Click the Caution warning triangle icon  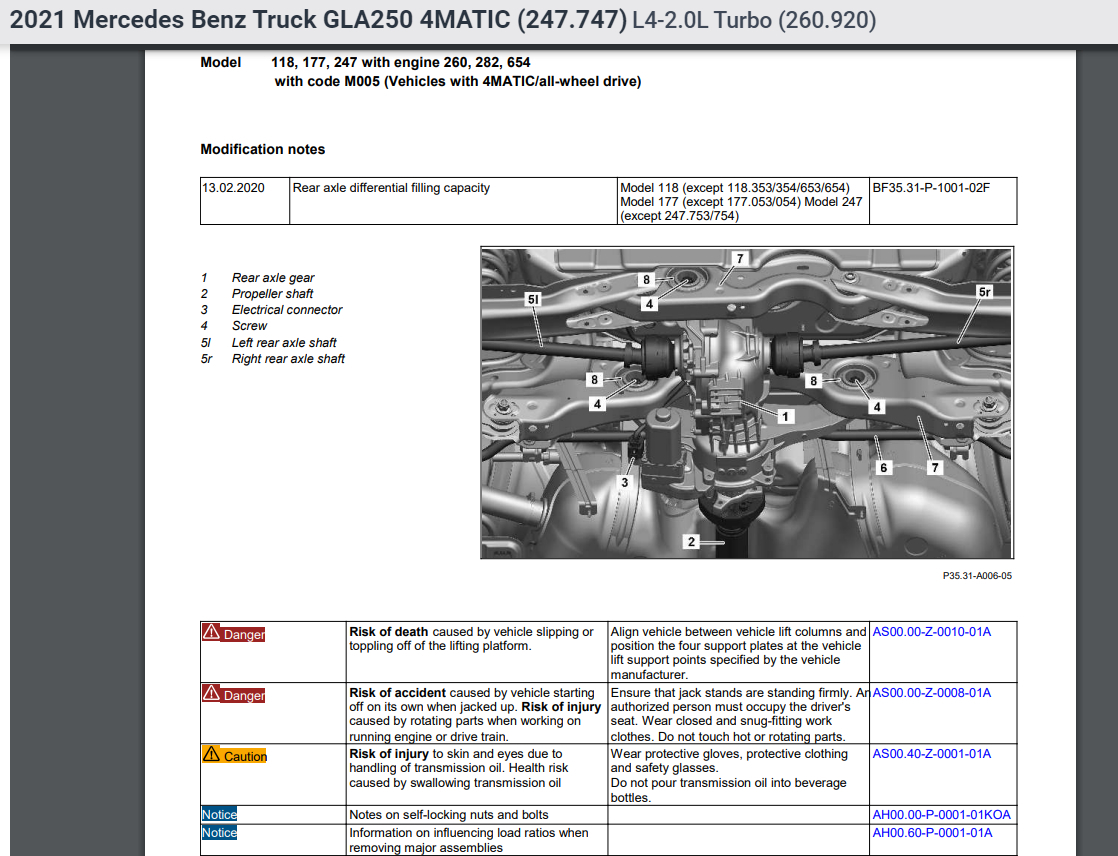coord(211,754)
